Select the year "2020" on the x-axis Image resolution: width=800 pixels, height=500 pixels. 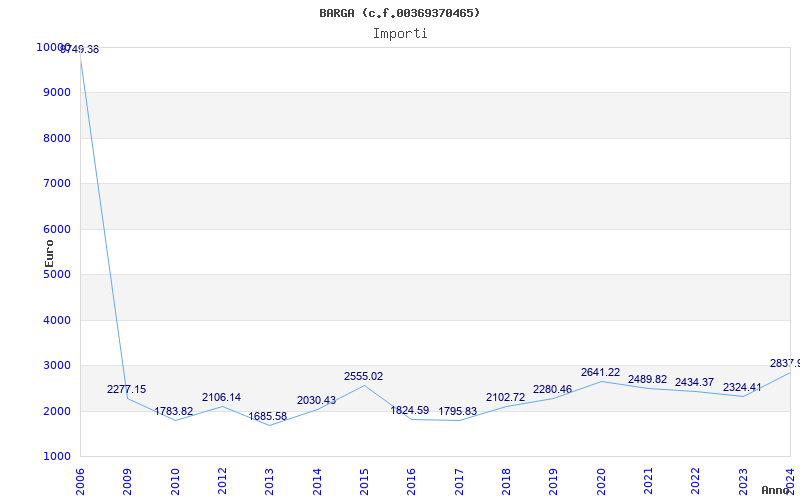pyautogui.click(x=601, y=482)
